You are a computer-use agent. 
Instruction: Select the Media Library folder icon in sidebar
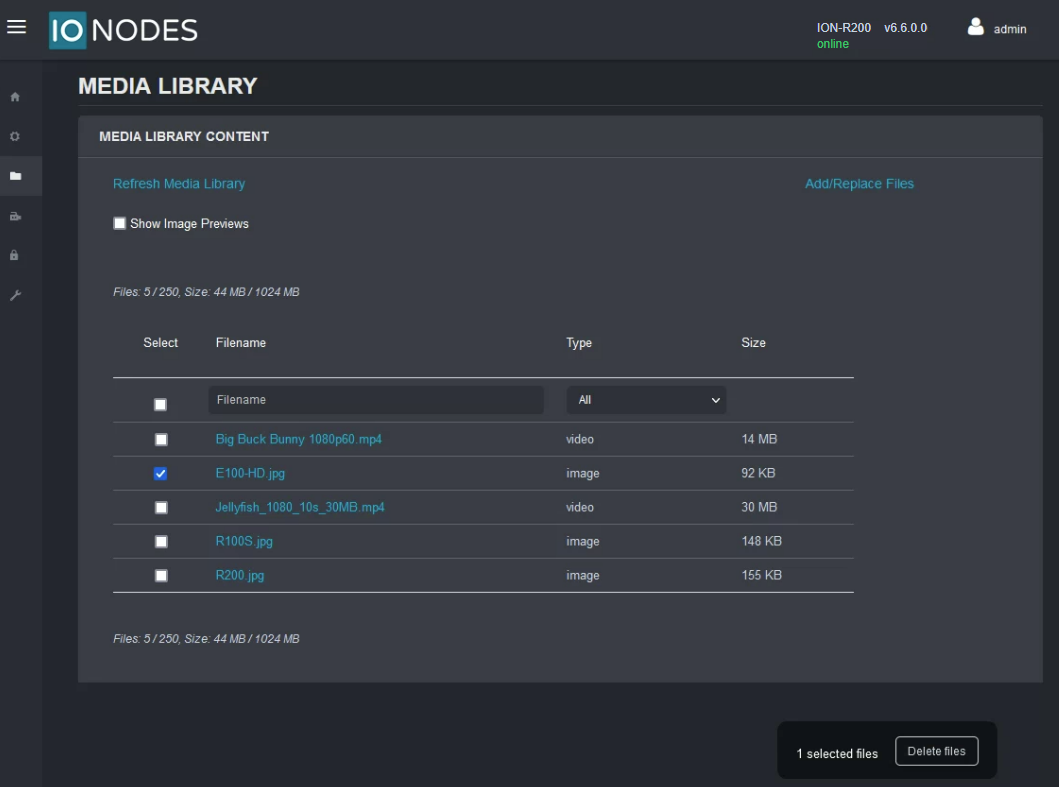(16, 176)
